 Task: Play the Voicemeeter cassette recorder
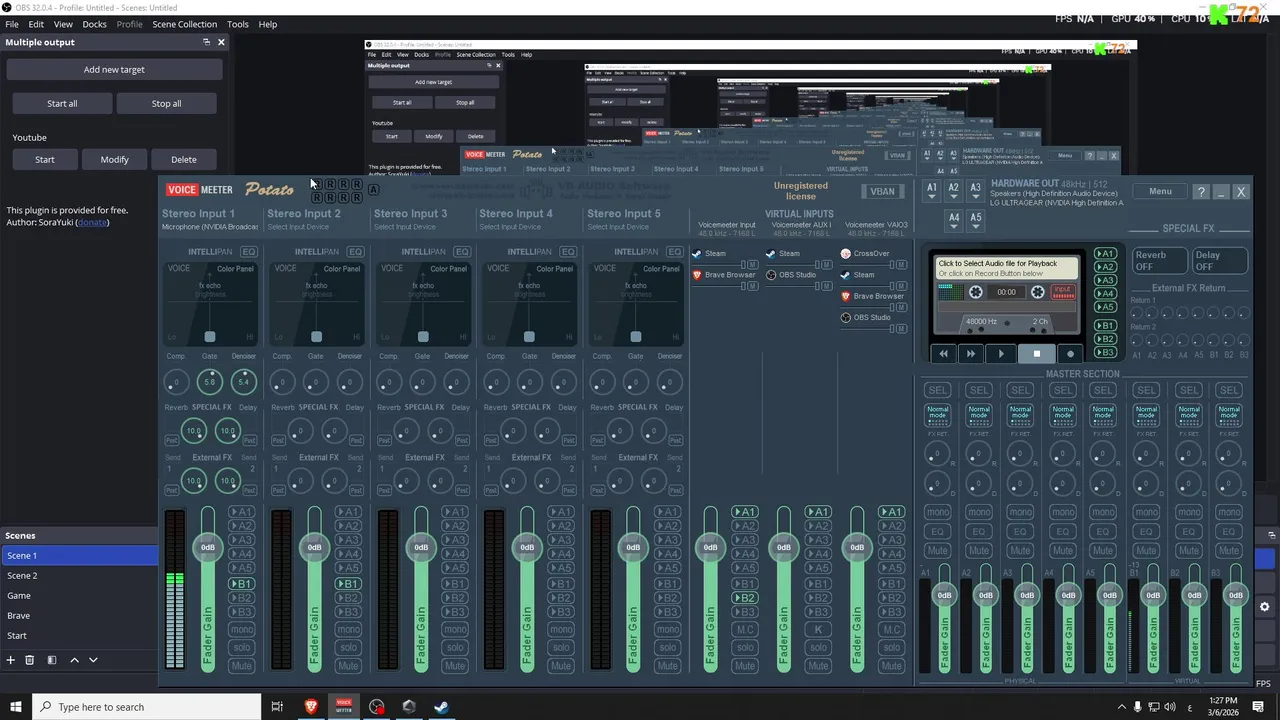pos(1001,354)
